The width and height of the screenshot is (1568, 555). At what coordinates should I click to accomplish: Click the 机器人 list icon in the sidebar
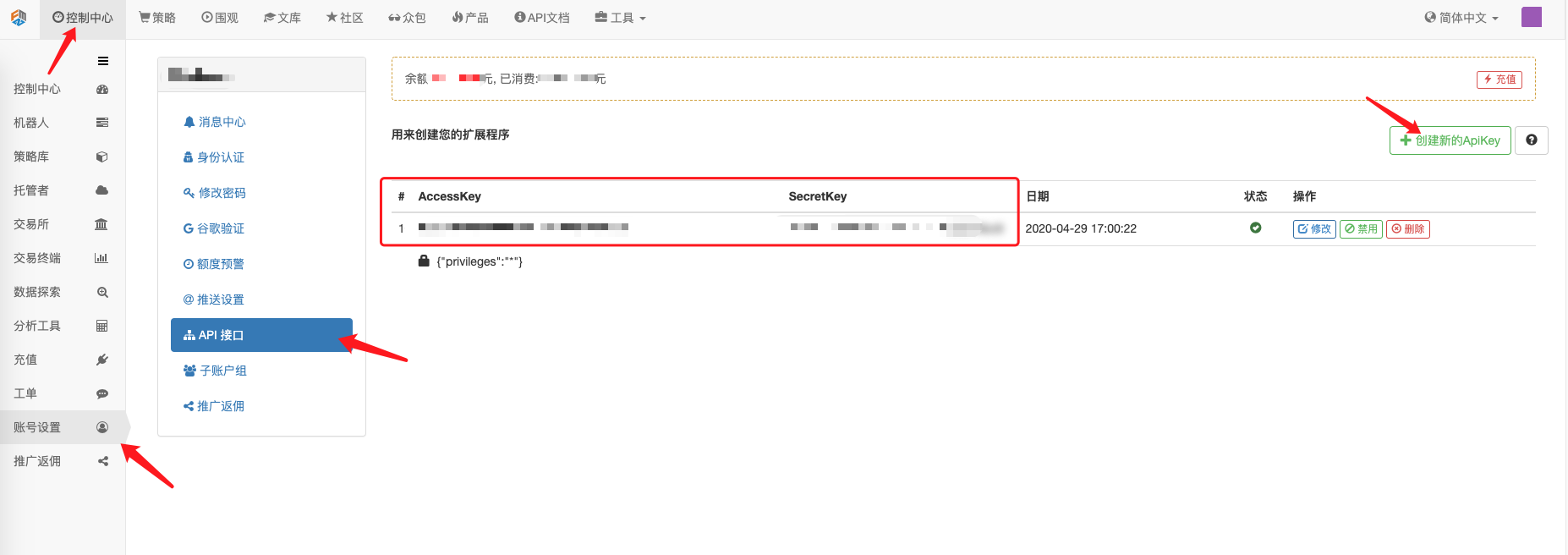[x=102, y=123]
